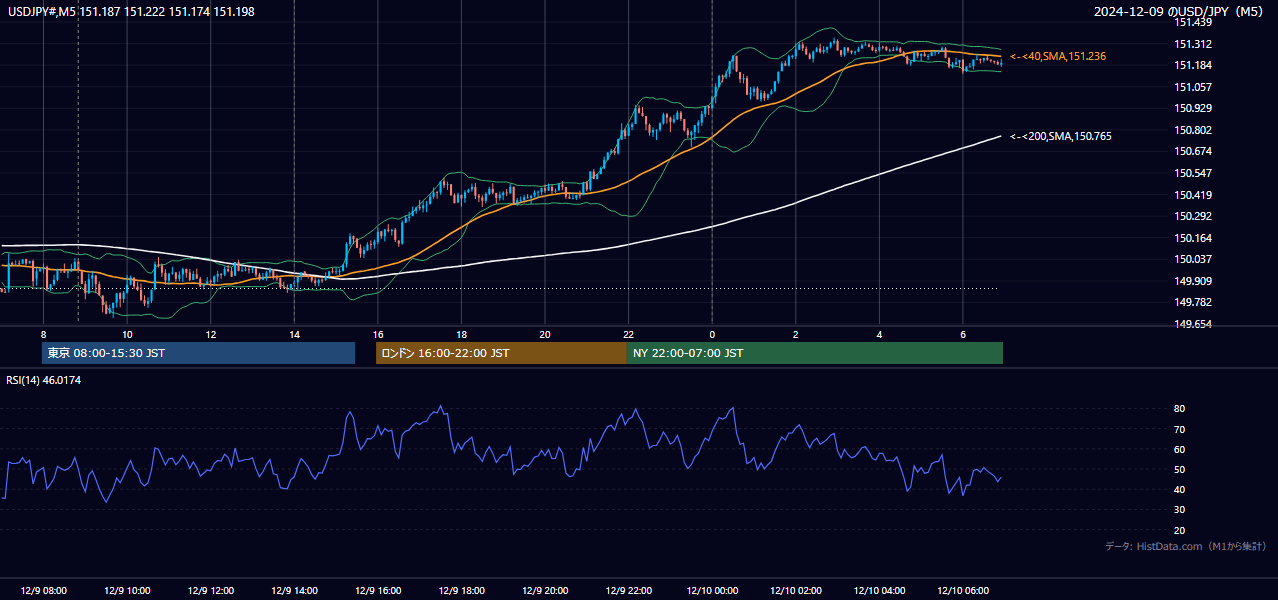Click the 12/10 00:00 time label
1278x600 pixels.
pos(712,591)
